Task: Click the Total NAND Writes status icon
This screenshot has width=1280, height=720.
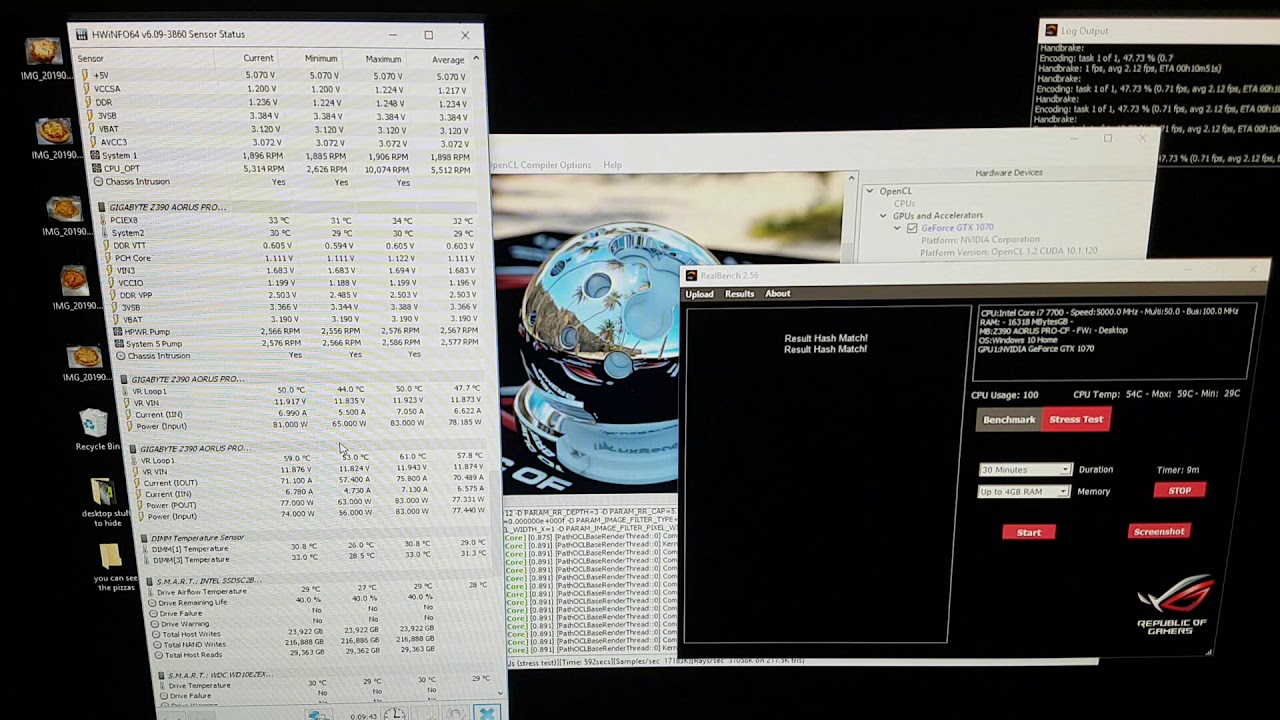Action: (x=157, y=645)
